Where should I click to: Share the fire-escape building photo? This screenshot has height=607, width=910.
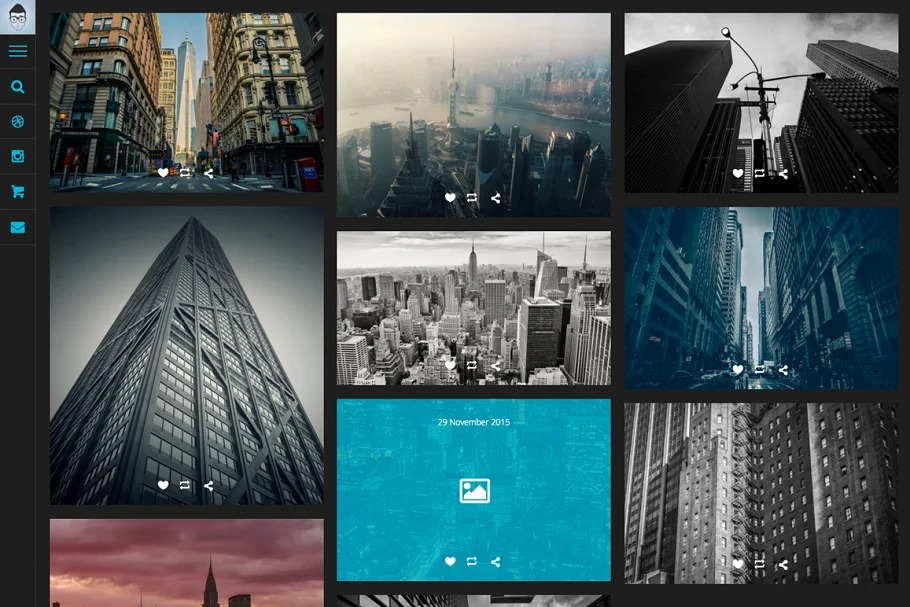point(783,565)
